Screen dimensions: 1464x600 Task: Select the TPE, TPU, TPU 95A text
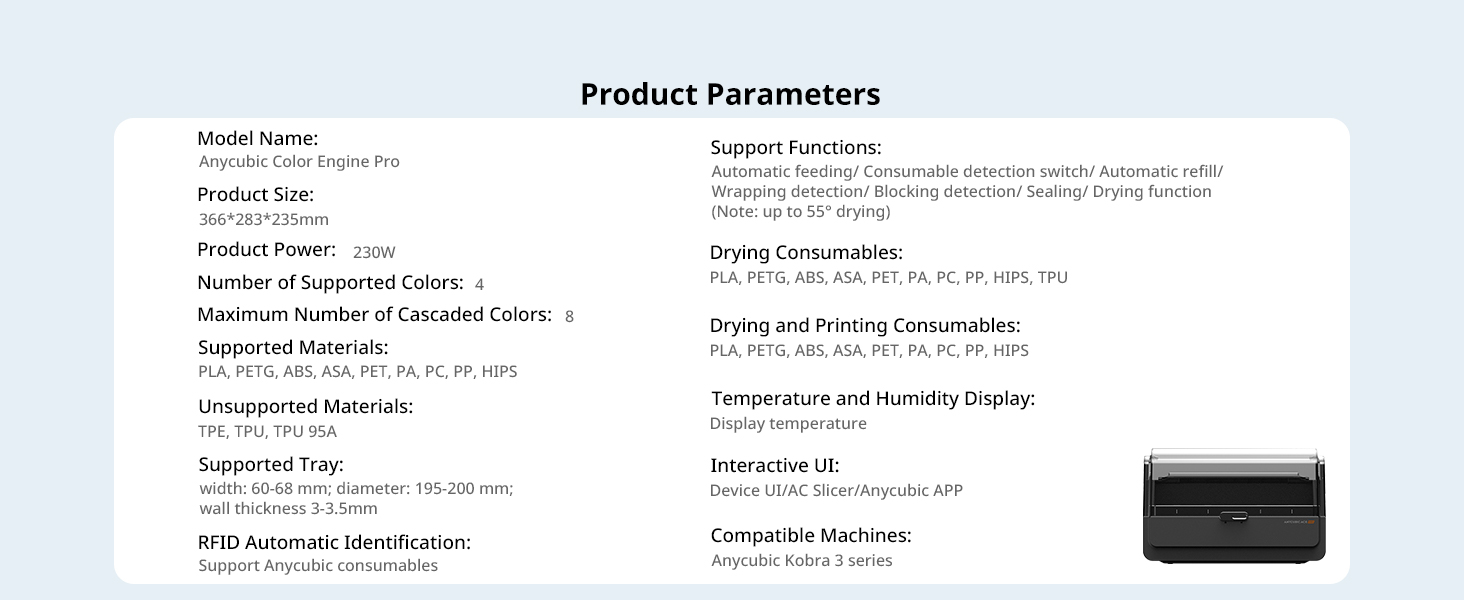click(267, 432)
